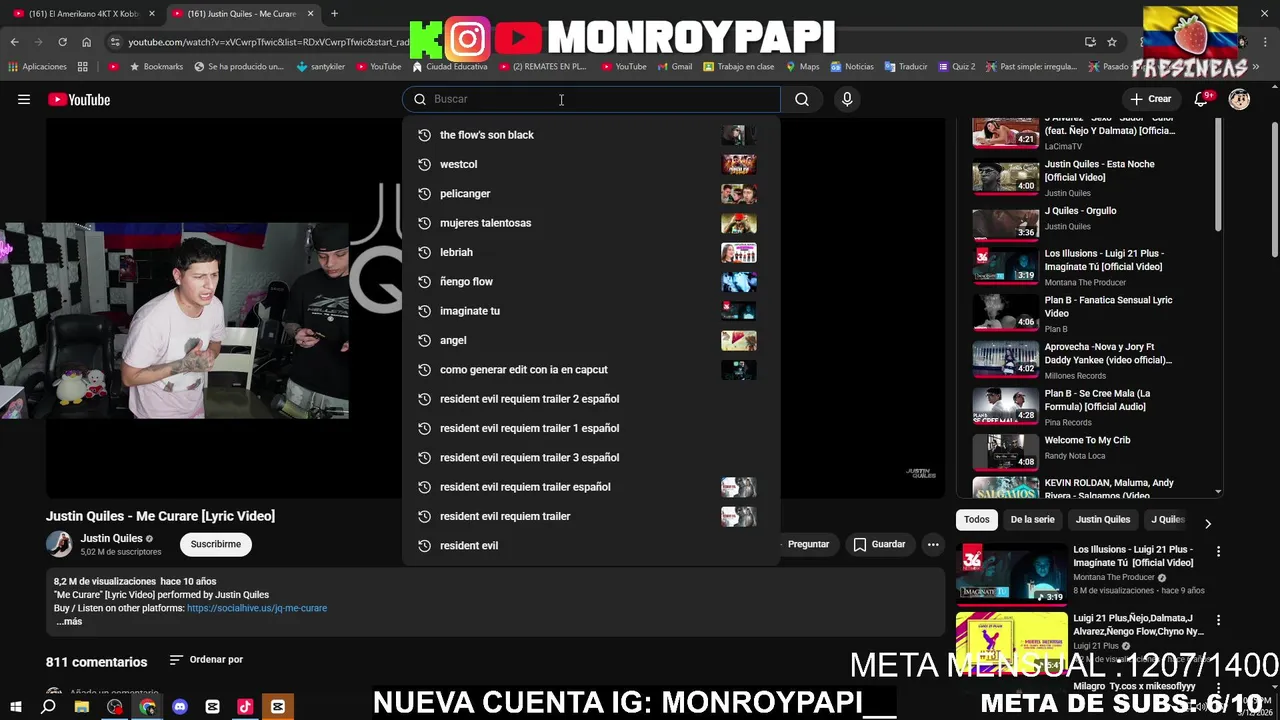Viewport: 1280px width, 720px height.
Task: Open the Gmail bookmark
Action: 674,67
